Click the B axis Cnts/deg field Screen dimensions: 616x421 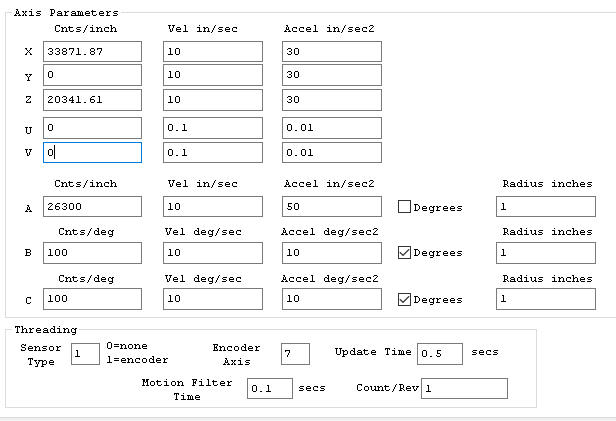[92, 253]
